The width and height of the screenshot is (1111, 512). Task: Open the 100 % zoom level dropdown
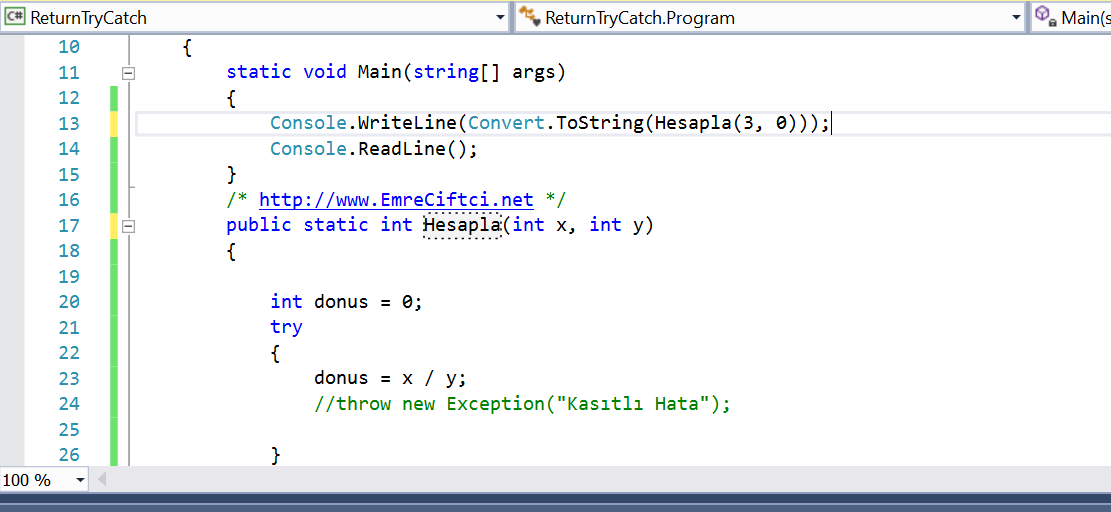(x=79, y=480)
